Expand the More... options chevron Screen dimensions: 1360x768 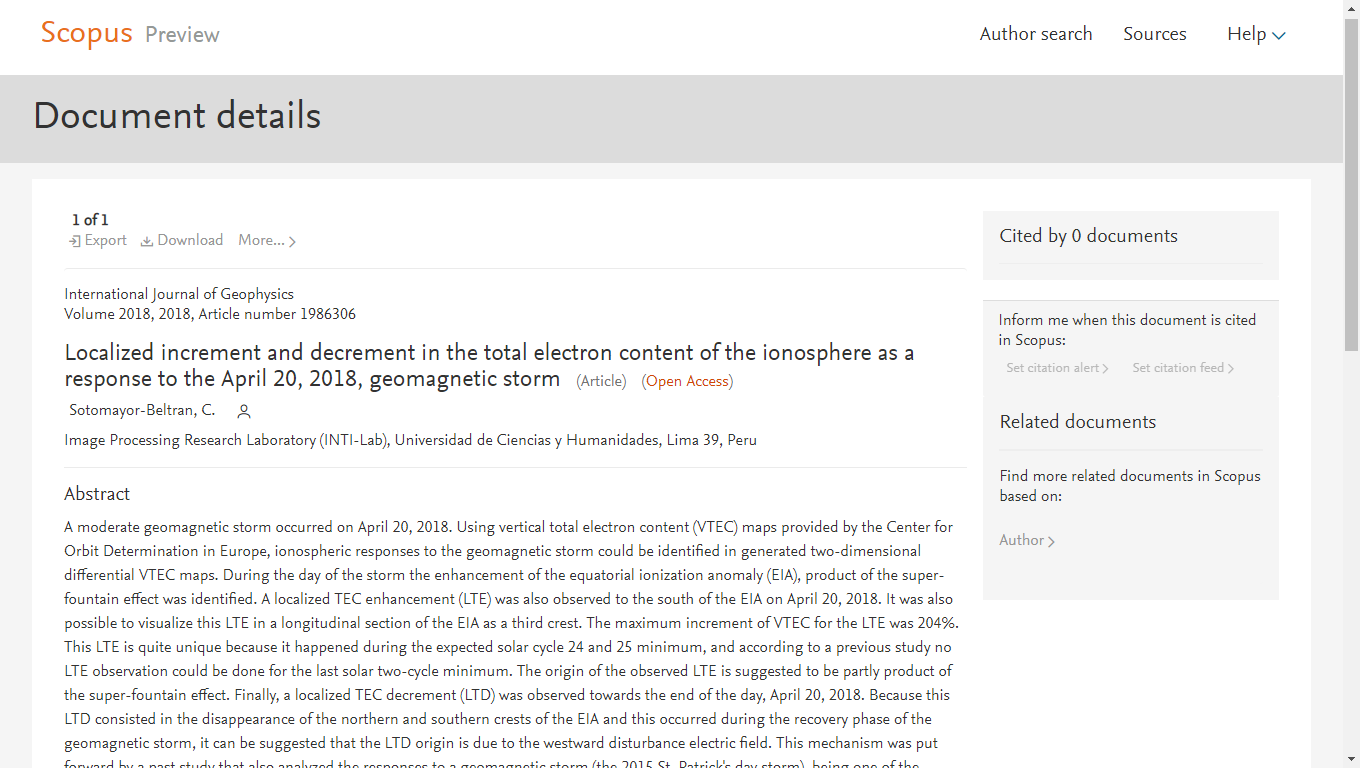point(292,241)
